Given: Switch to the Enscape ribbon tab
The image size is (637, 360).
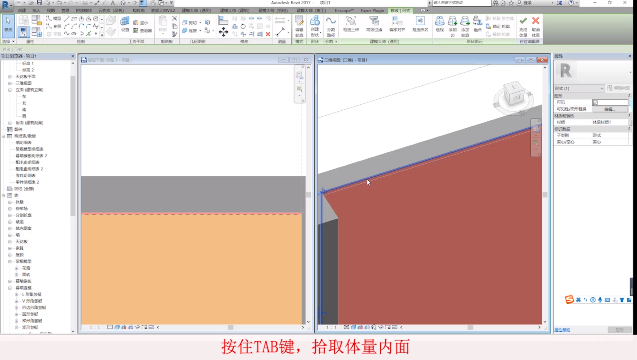Looking at the screenshot, I should pyautogui.click(x=344, y=11).
